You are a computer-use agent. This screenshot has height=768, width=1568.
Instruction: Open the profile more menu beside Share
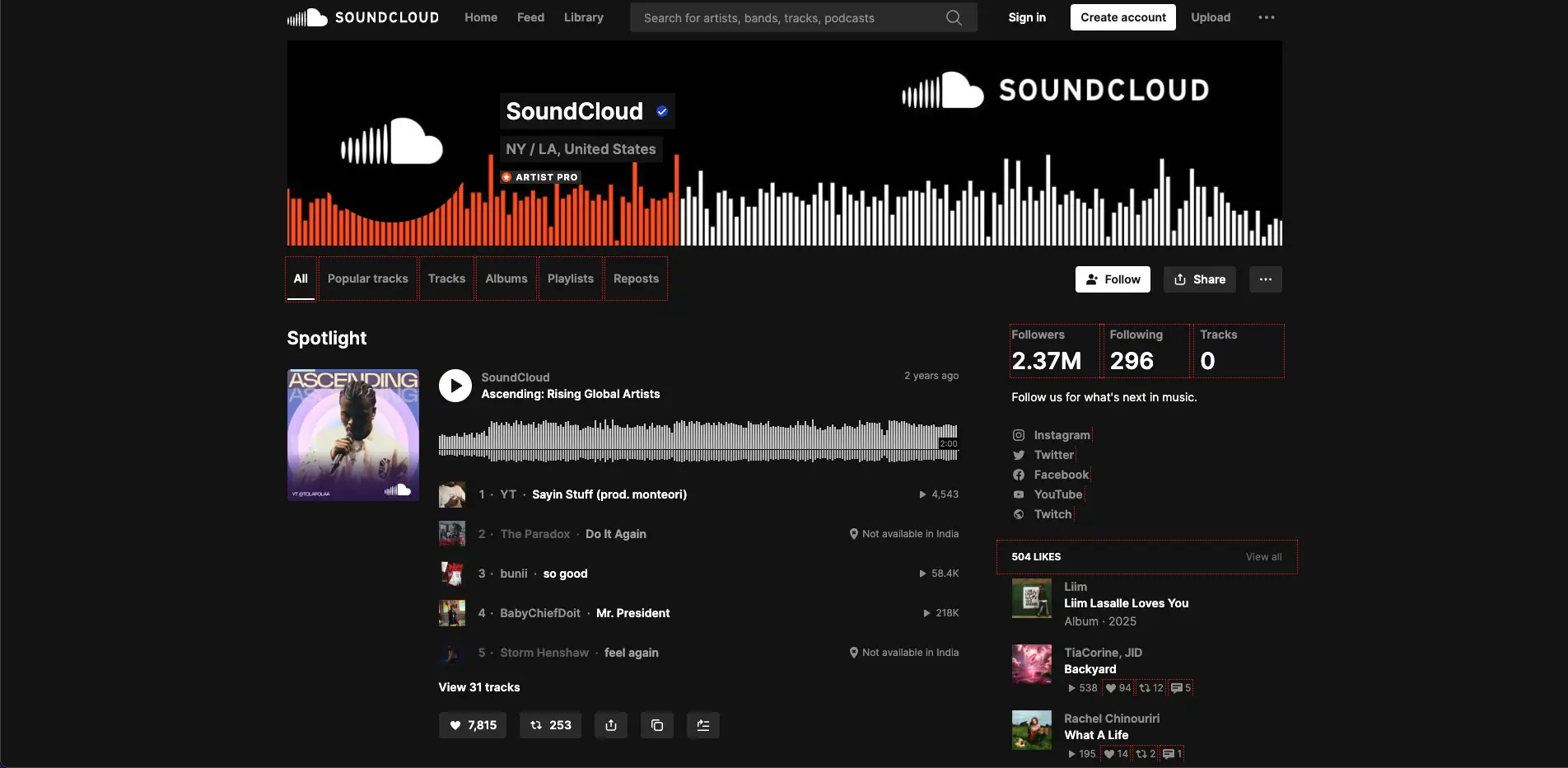1265,279
